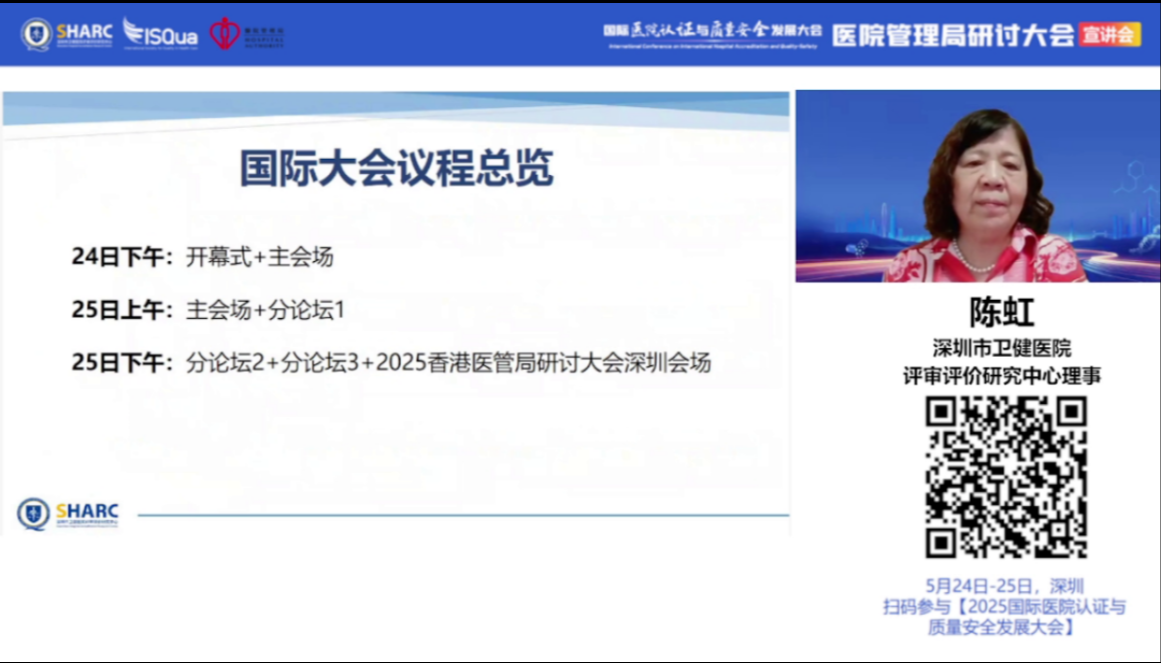Open the speaker video thumbnail
This screenshot has width=1161, height=663.
tap(977, 186)
